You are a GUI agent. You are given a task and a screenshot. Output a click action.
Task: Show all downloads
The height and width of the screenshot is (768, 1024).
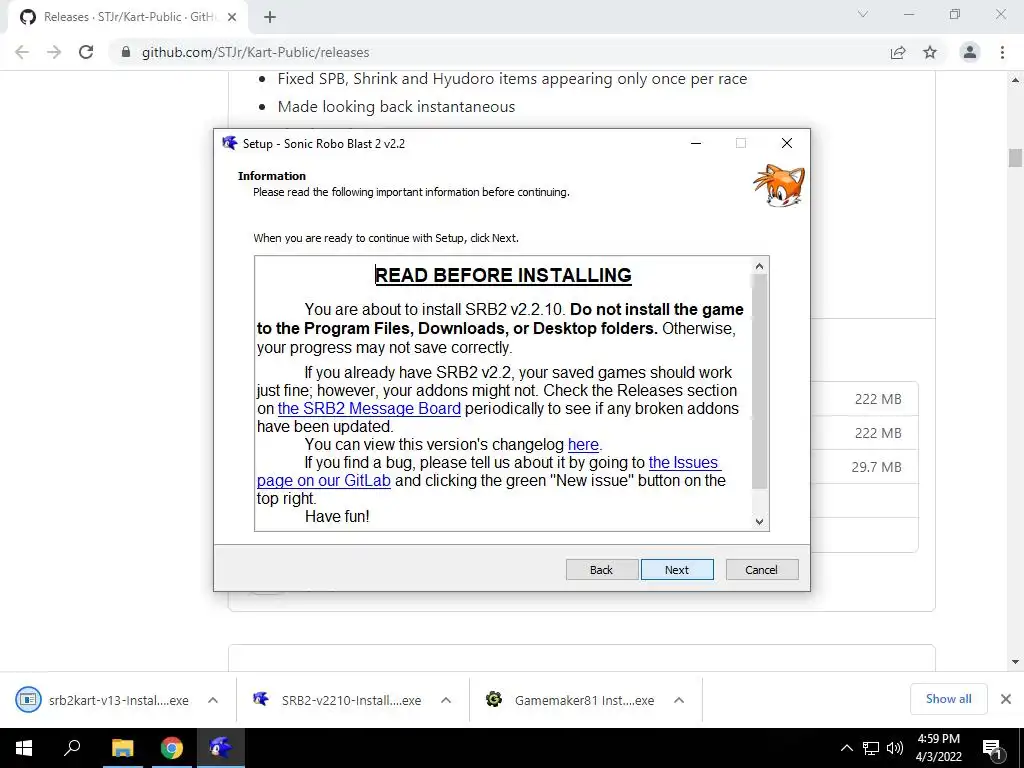pyautogui.click(x=948, y=699)
